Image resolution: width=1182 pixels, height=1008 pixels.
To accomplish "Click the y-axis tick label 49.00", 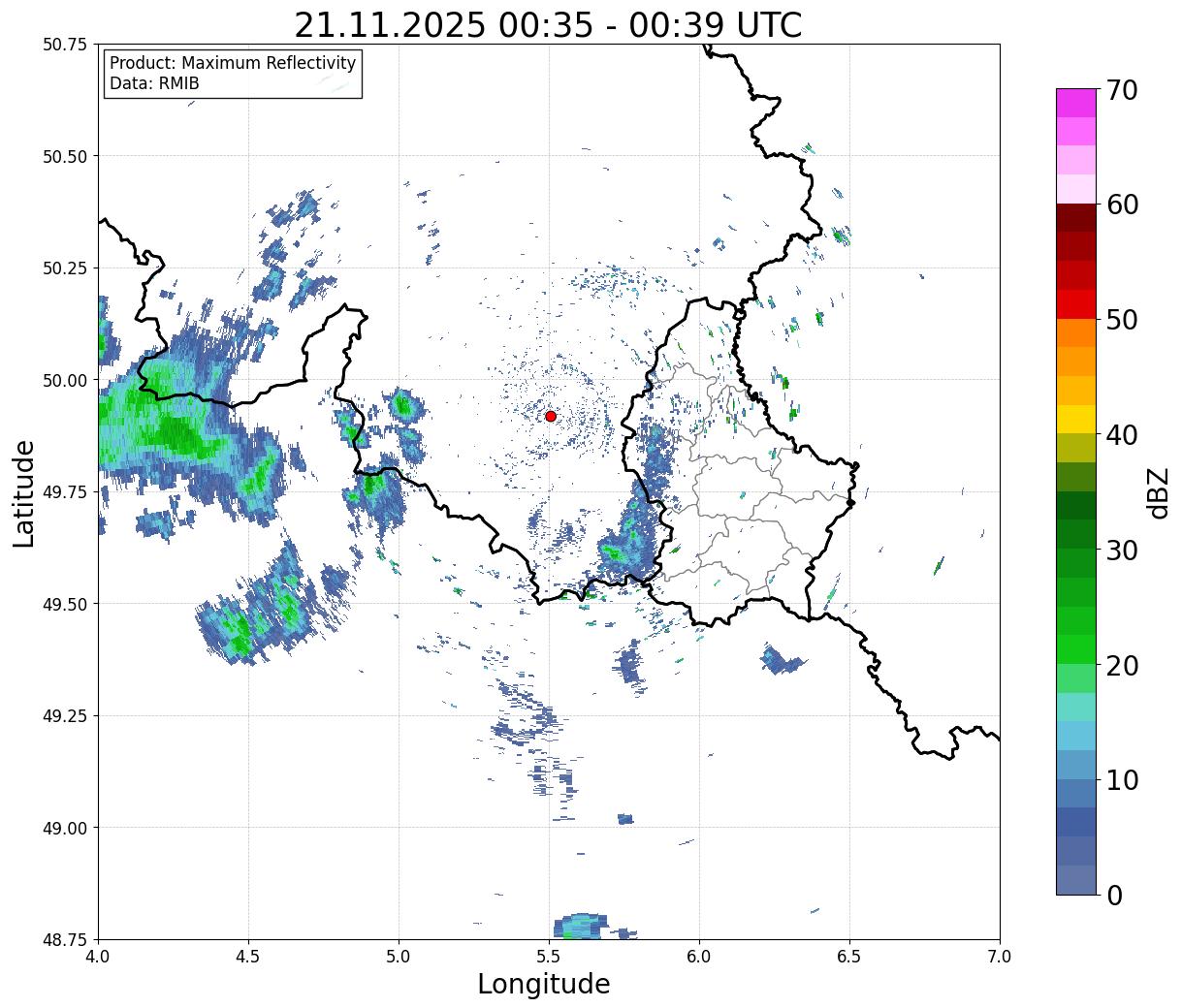I will 65,828.
